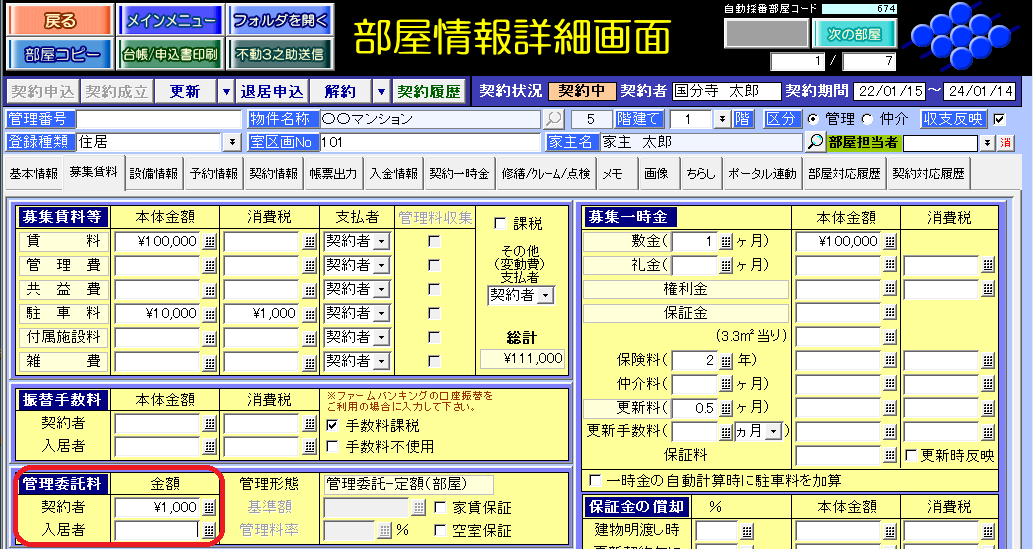
Task: Open calculator for 管理委託料 契約者 amount
Action: [x=209, y=507]
